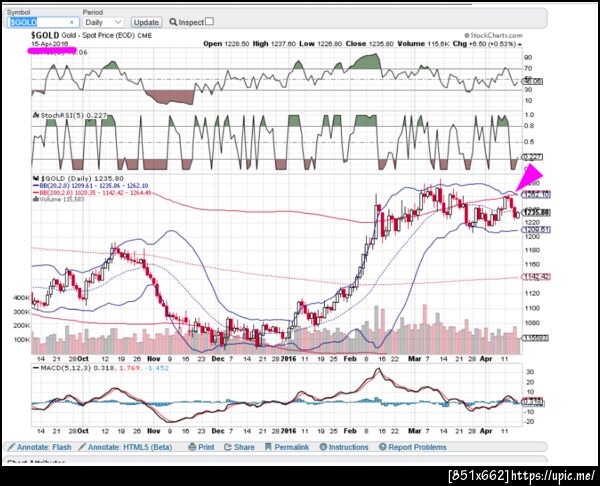The height and width of the screenshot is (486, 600).
Task: Click the 1209.61 lower band price label
Action: 536,230
